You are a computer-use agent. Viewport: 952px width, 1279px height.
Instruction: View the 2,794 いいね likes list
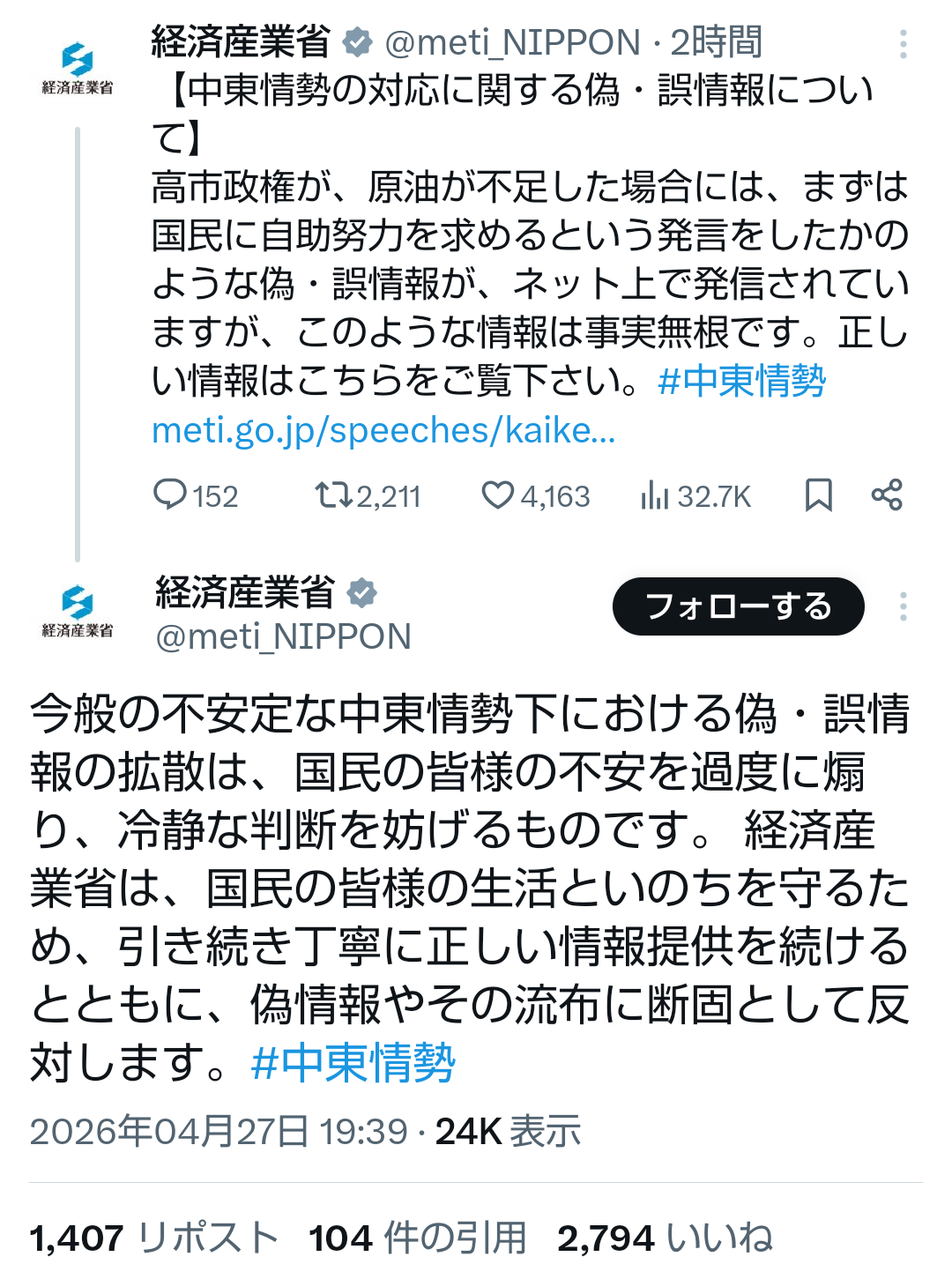[665, 1238]
